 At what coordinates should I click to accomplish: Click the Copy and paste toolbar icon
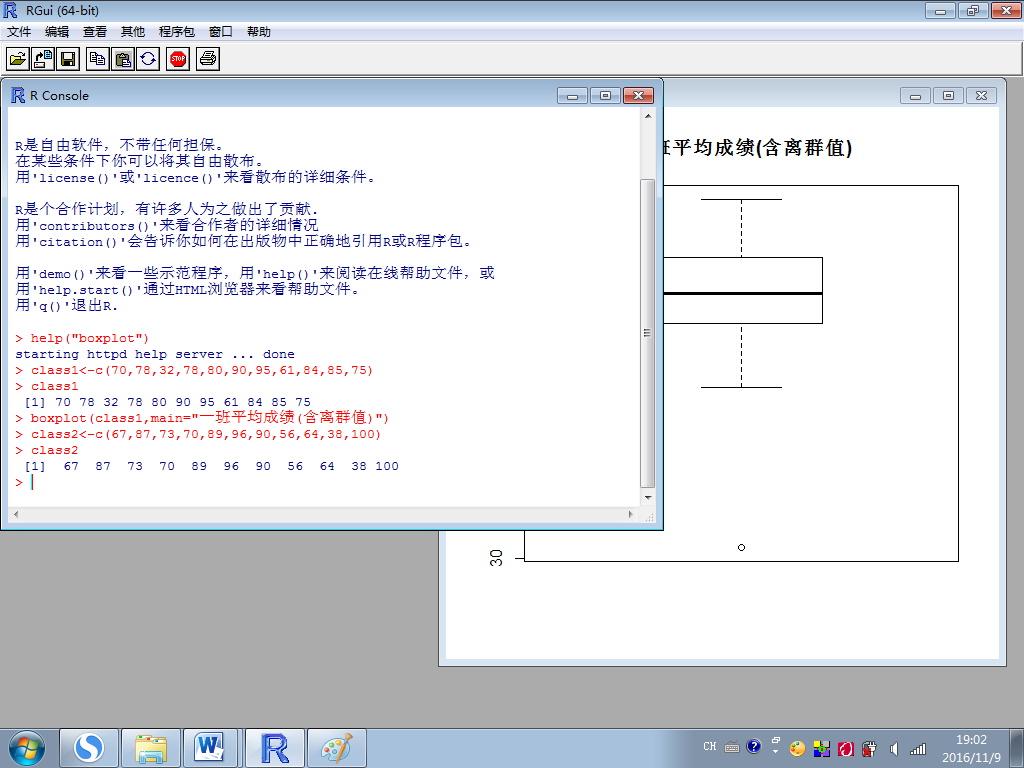(148, 59)
